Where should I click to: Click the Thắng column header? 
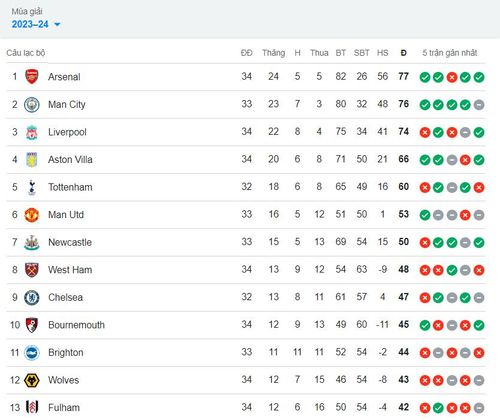pyautogui.click(x=273, y=53)
